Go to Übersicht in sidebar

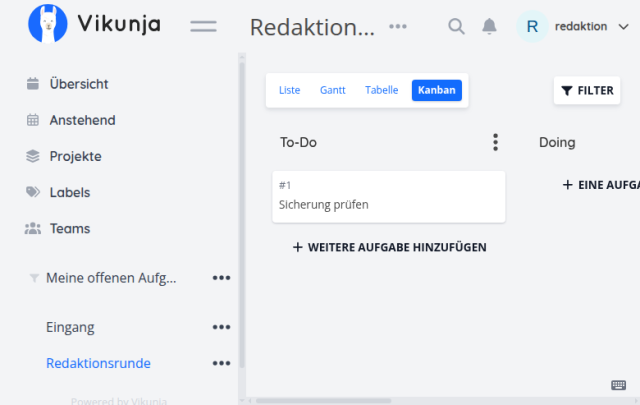point(79,84)
